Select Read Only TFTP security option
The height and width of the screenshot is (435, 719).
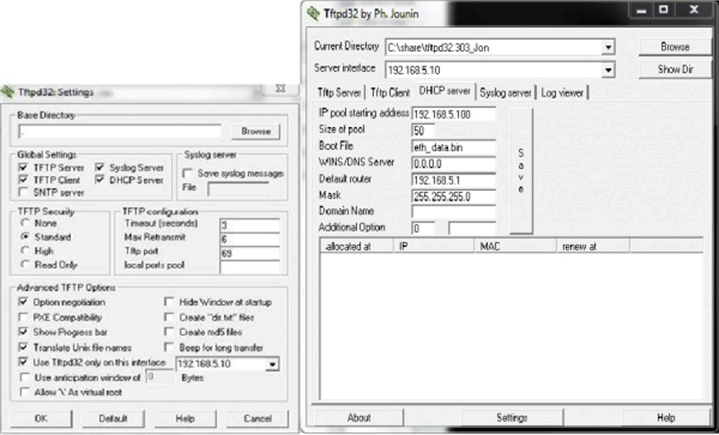[x=25, y=264]
